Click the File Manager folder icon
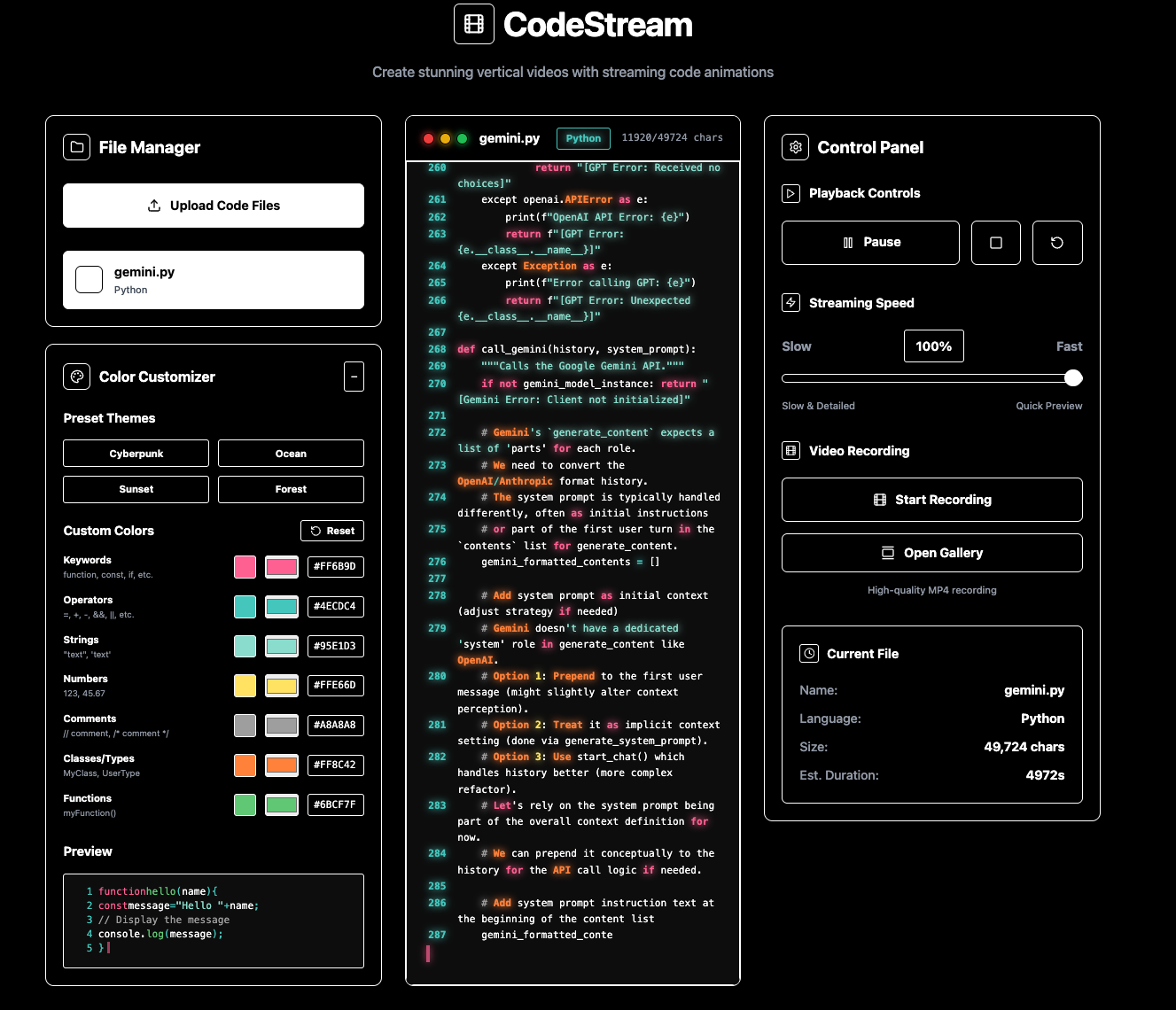This screenshot has width=1176, height=1010. 77,147
